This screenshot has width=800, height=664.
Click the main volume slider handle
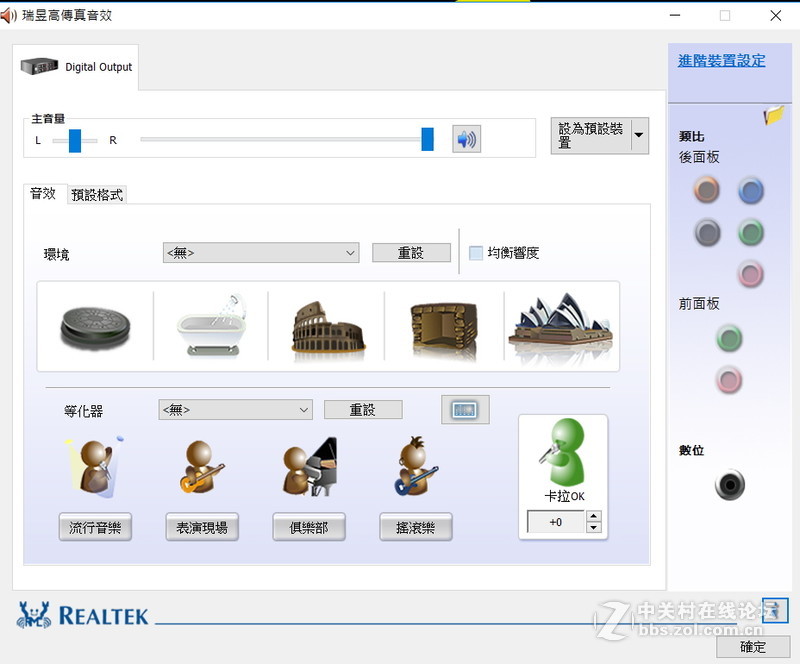(x=428, y=139)
